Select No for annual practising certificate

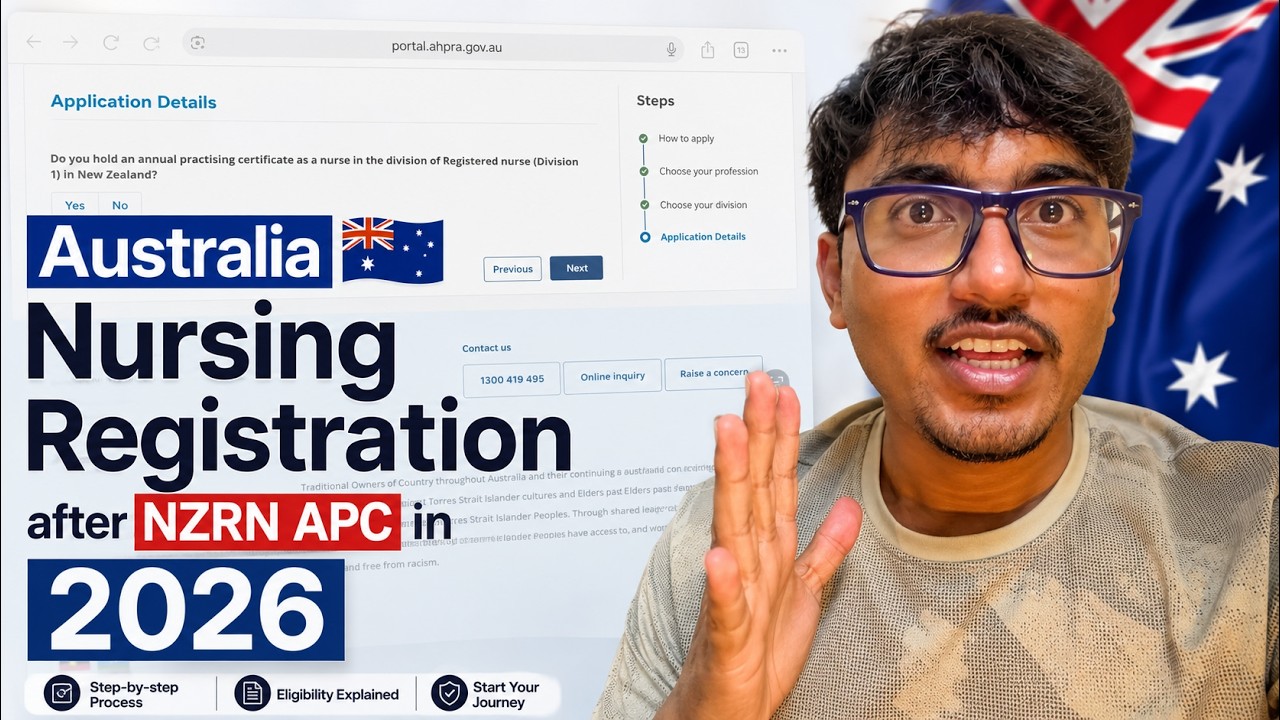(x=120, y=204)
